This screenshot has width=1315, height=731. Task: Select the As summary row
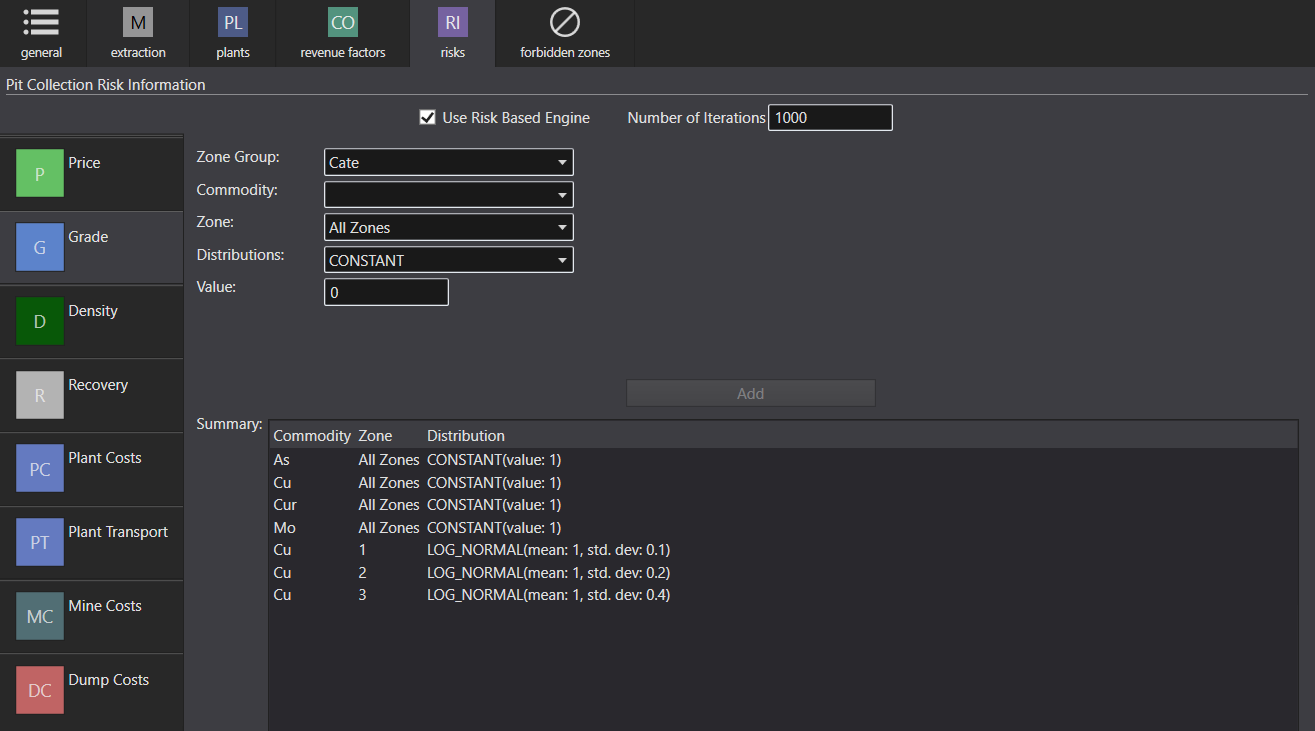(x=783, y=460)
